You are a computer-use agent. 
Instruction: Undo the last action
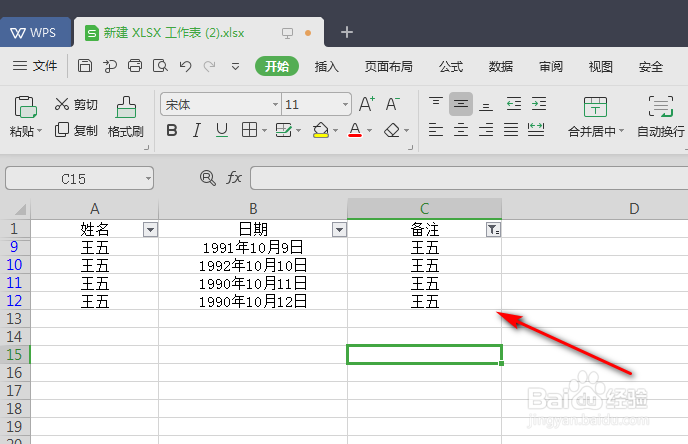pos(185,66)
